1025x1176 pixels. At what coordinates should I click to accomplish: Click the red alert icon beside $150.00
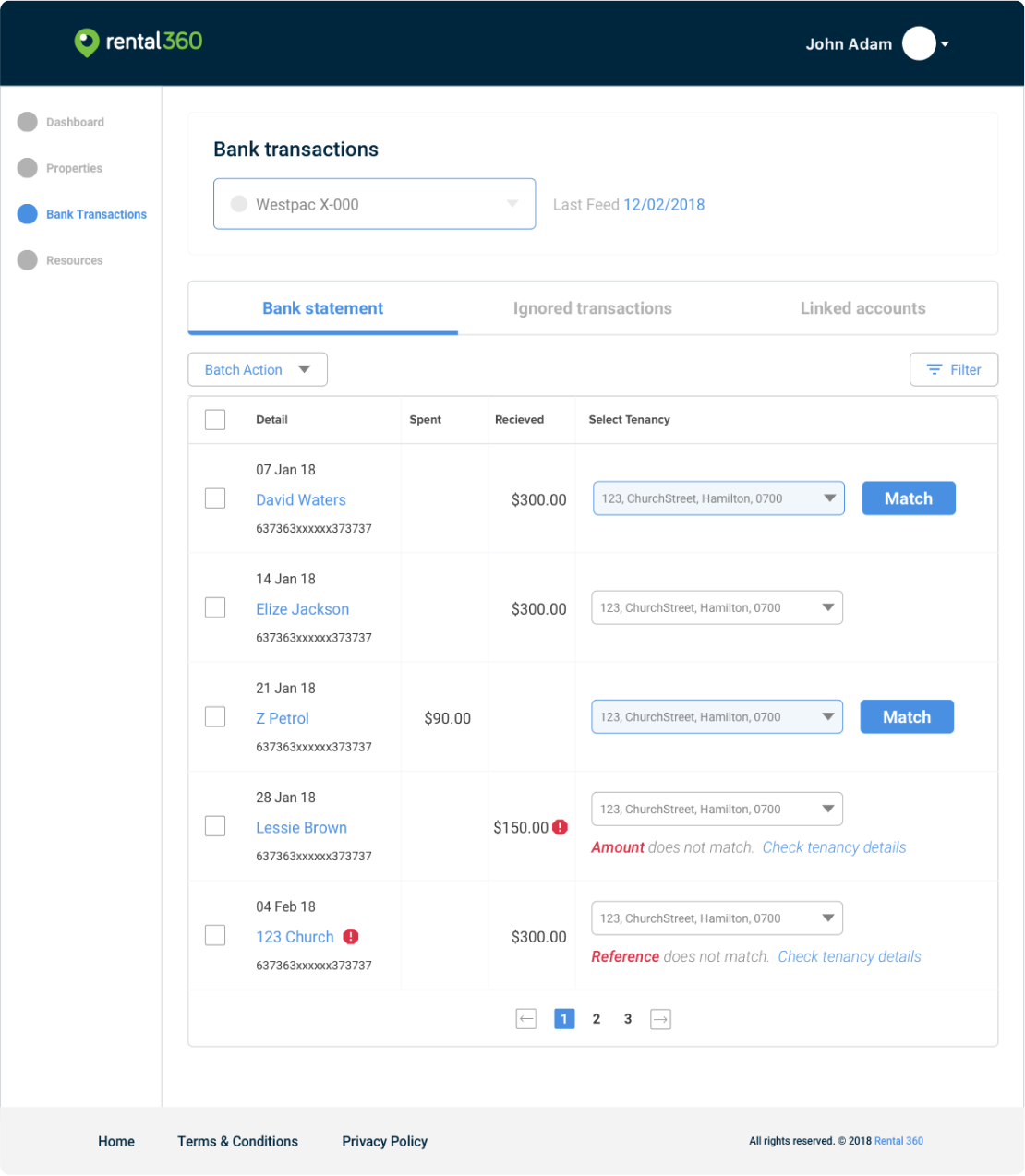pyautogui.click(x=561, y=827)
